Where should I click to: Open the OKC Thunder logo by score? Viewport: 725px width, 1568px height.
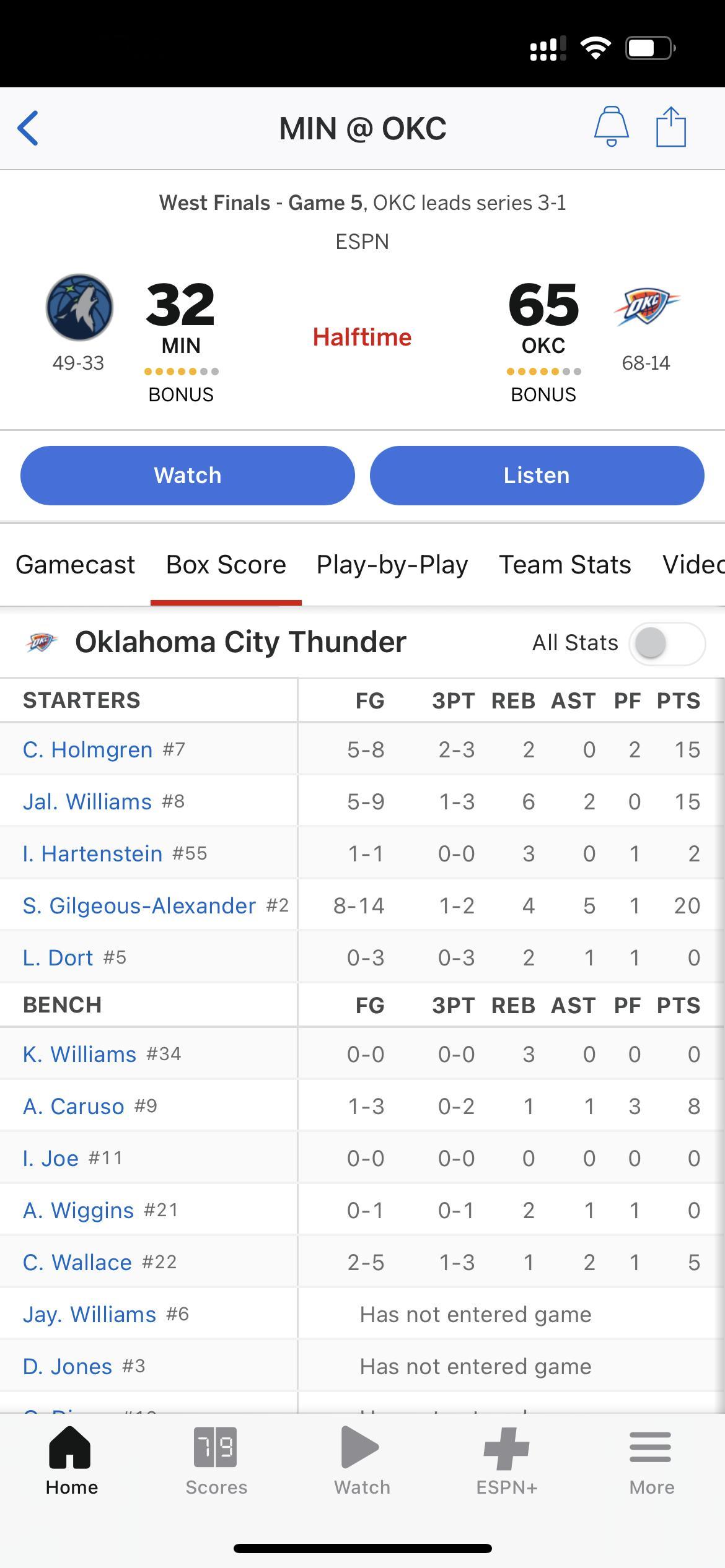point(646,307)
